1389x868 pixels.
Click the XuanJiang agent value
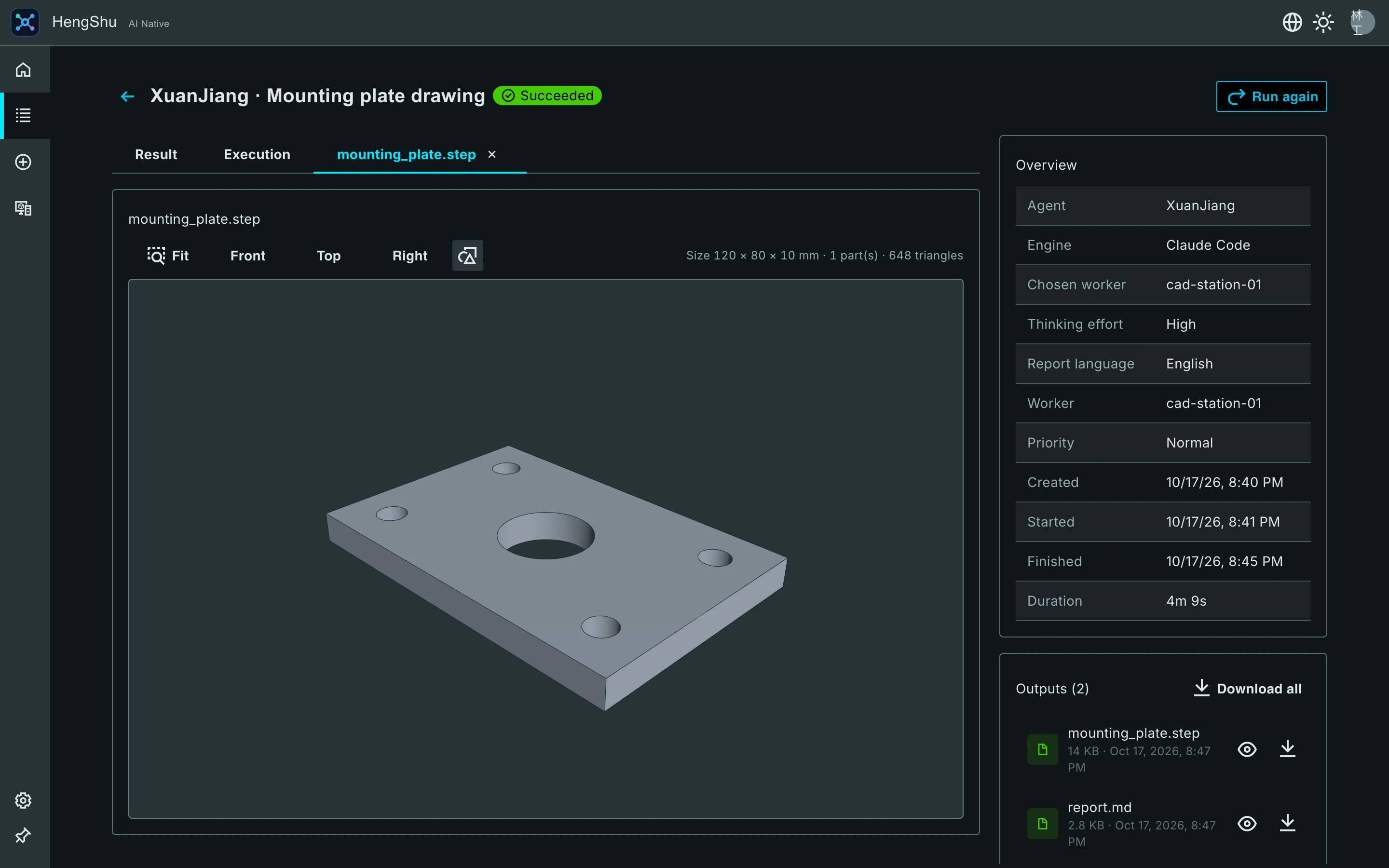1200,205
